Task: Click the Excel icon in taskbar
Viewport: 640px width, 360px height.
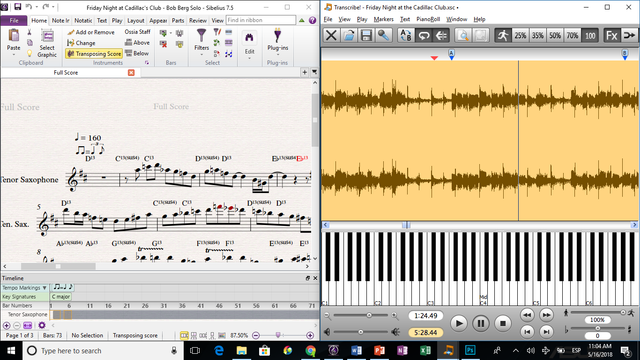Action: (x=425, y=351)
